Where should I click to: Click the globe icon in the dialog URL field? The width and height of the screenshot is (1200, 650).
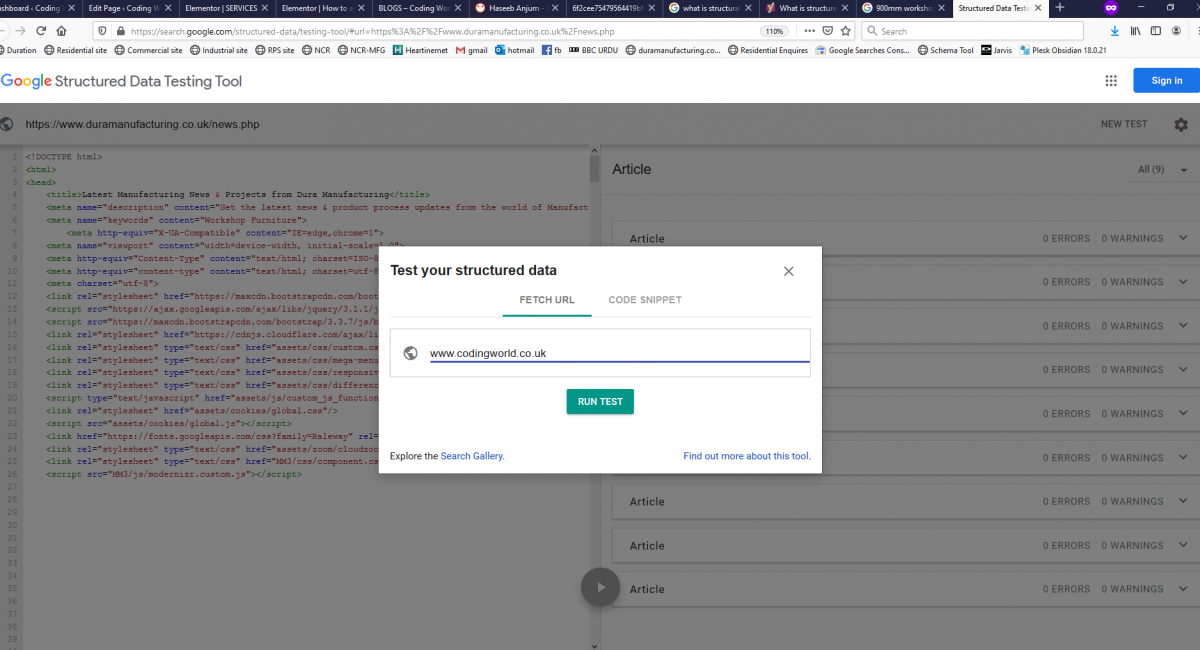tap(410, 353)
